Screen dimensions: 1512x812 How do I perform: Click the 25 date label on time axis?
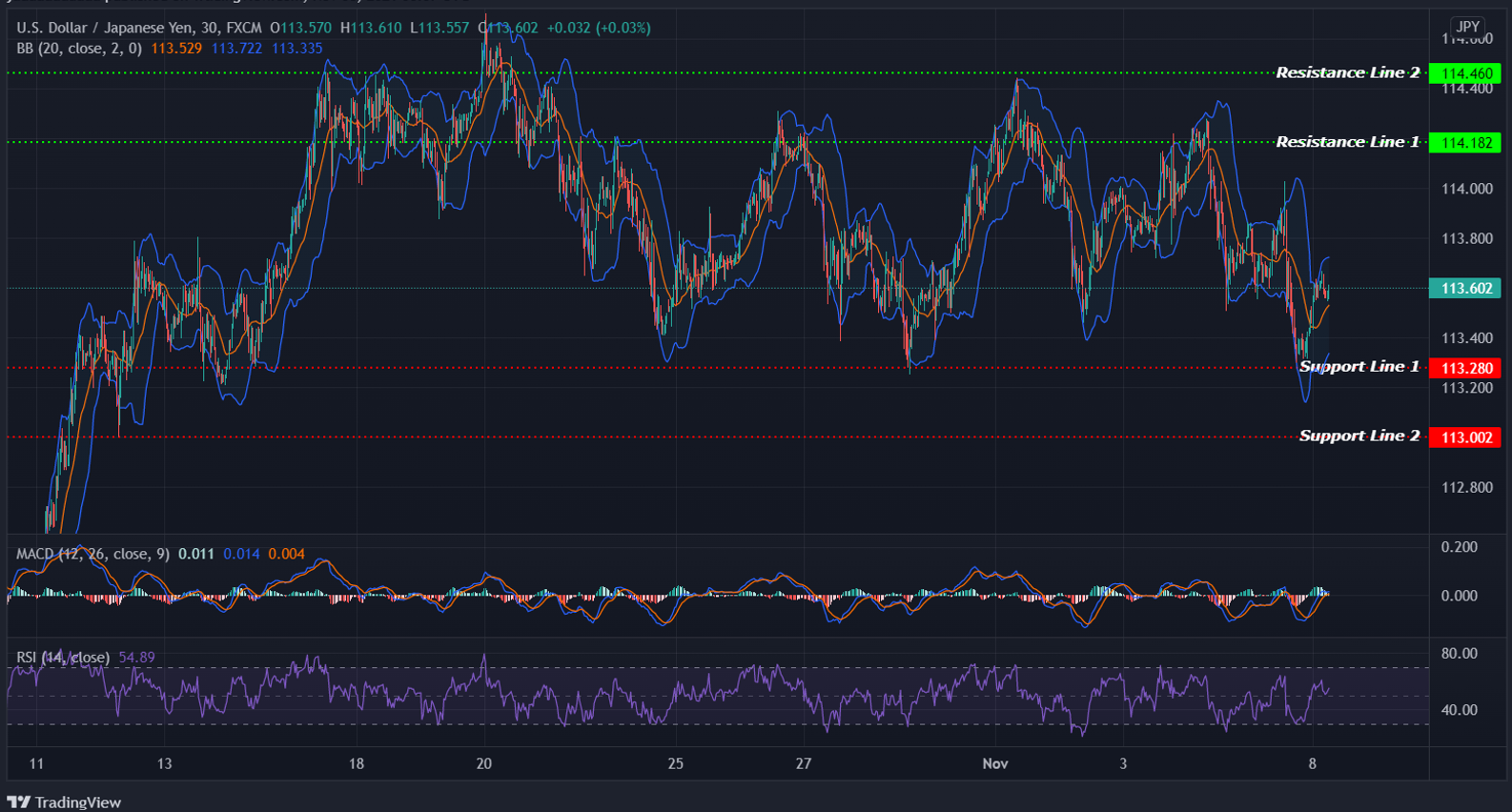675,763
